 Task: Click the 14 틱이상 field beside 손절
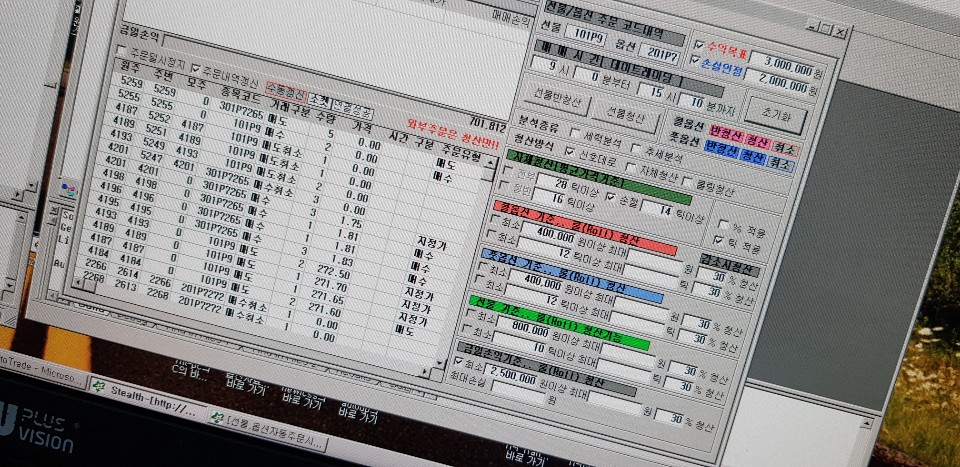(x=658, y=209)
